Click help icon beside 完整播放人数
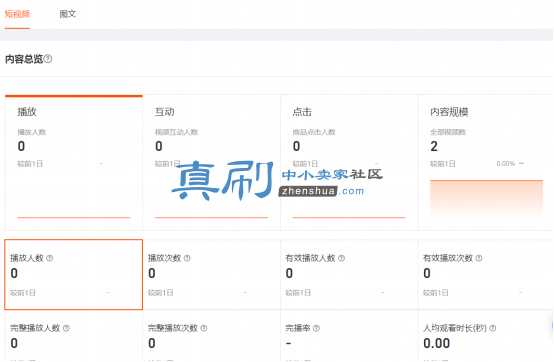The image size is (554, 362). (66, 328)
